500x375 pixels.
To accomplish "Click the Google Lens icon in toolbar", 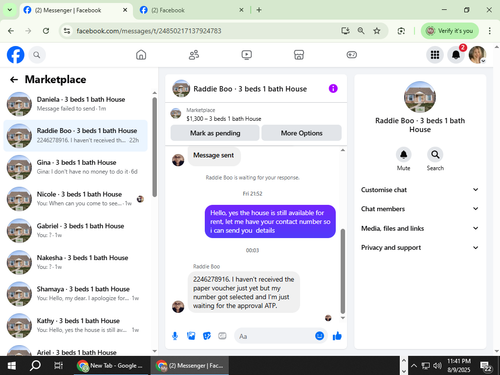I will pos(401,31).
